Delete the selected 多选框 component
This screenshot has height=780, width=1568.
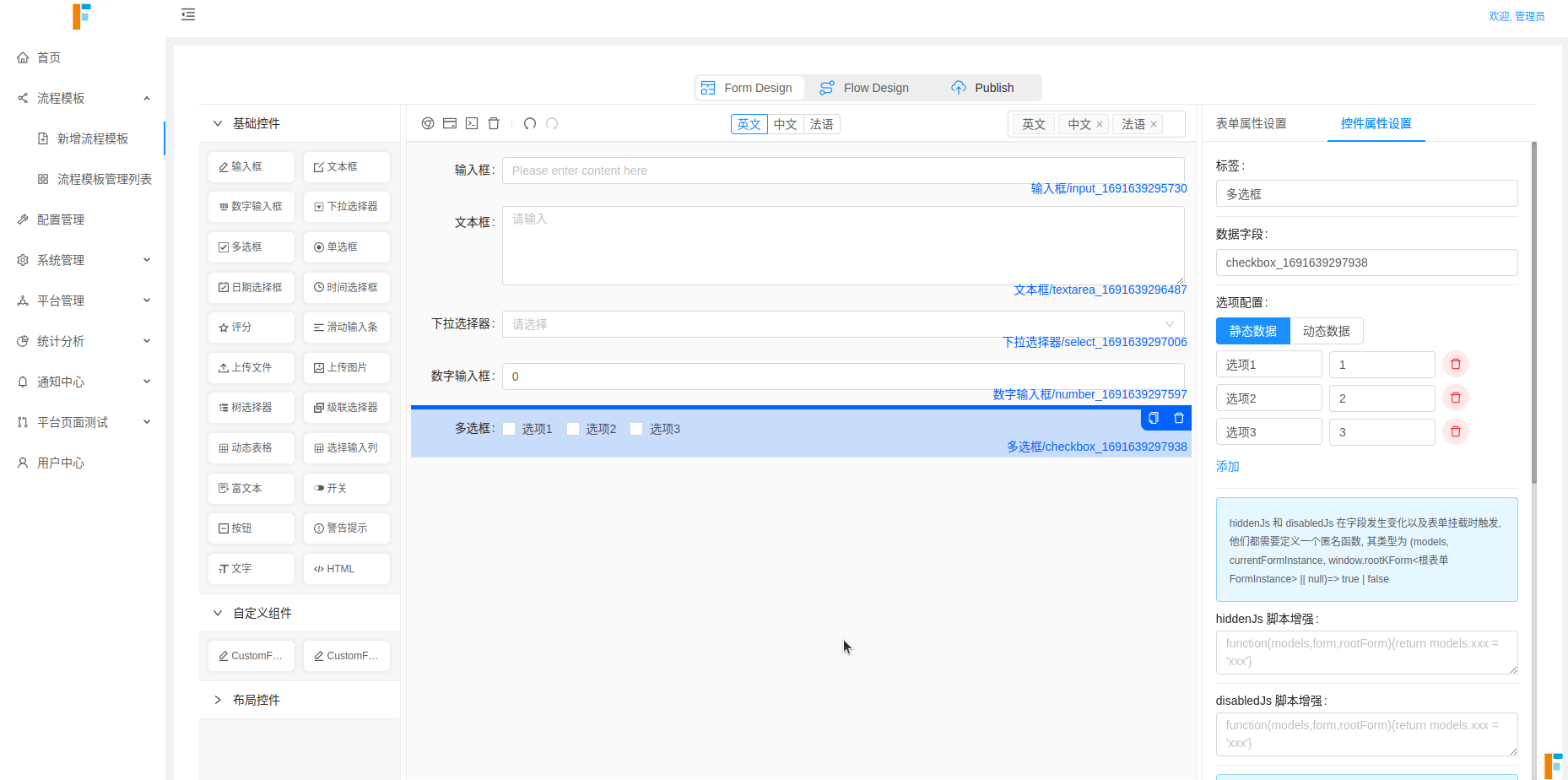1179,418
